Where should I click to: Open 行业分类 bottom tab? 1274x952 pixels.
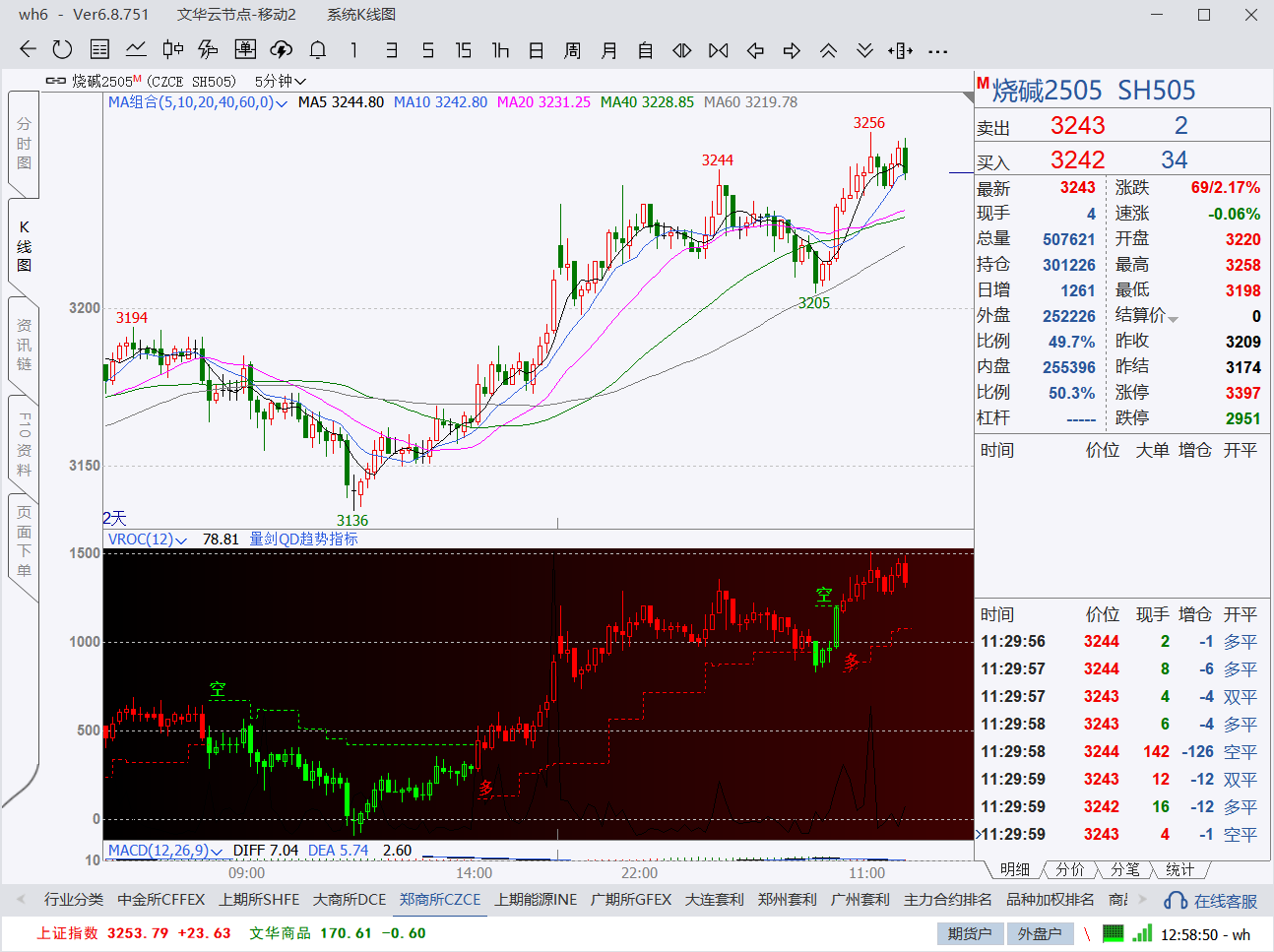point(74,900)
